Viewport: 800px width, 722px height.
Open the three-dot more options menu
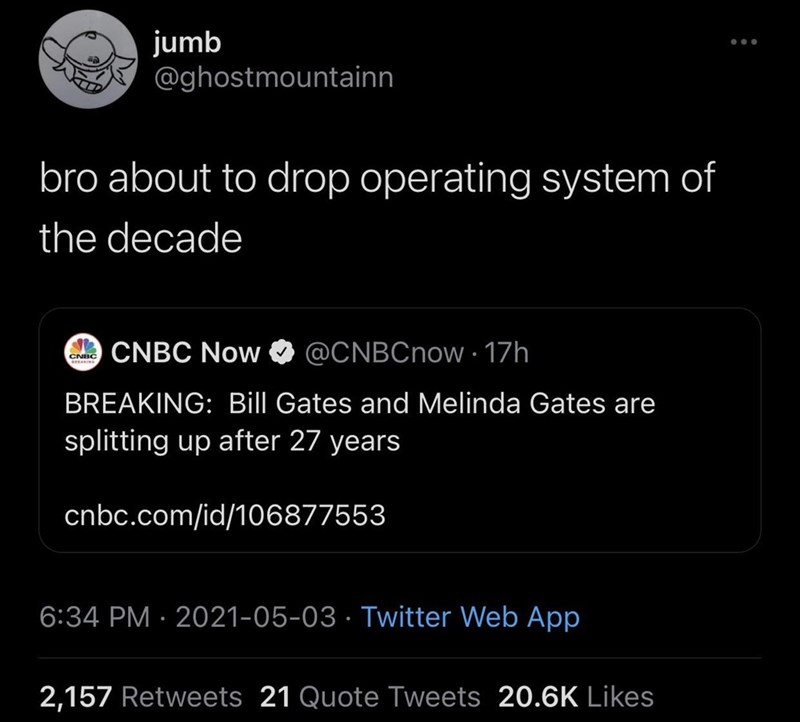point(744,44)
